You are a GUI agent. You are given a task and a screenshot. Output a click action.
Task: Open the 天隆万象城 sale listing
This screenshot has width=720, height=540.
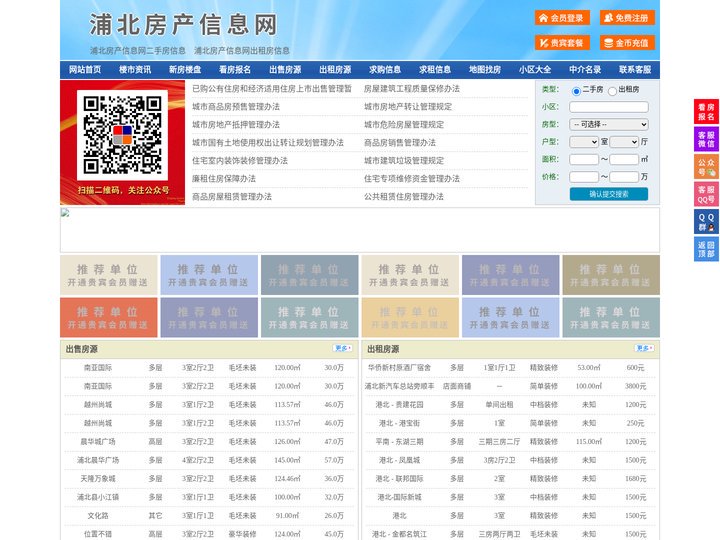(98, 478)
